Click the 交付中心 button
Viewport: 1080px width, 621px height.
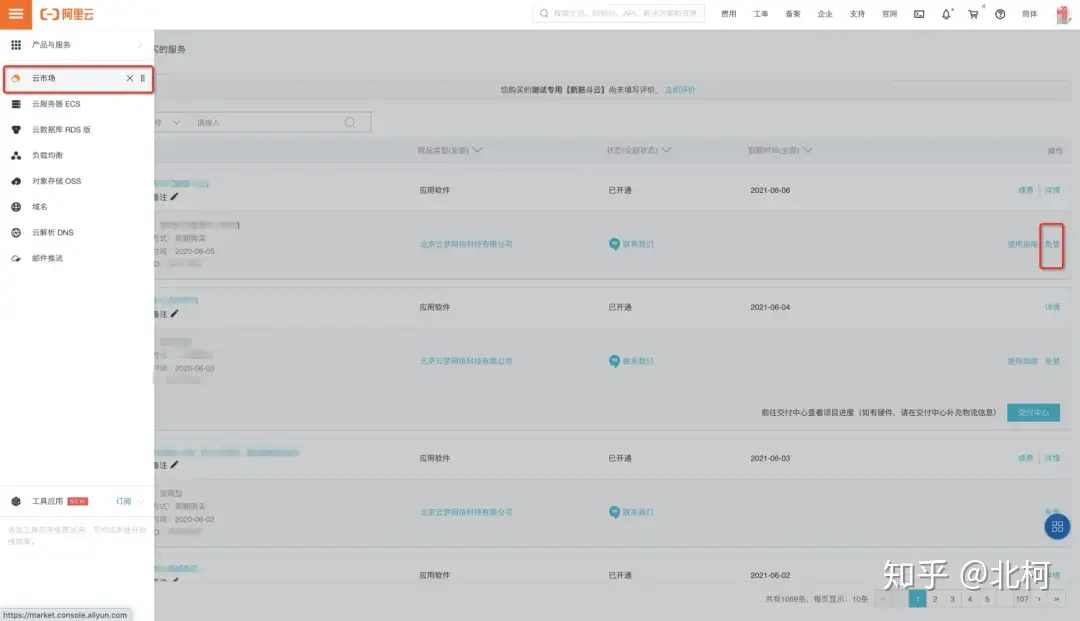(1033, 412)
